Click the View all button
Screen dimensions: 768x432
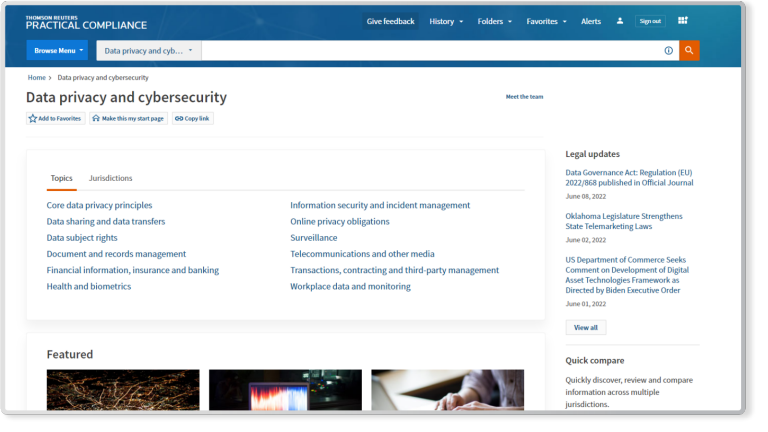(585, 327)
